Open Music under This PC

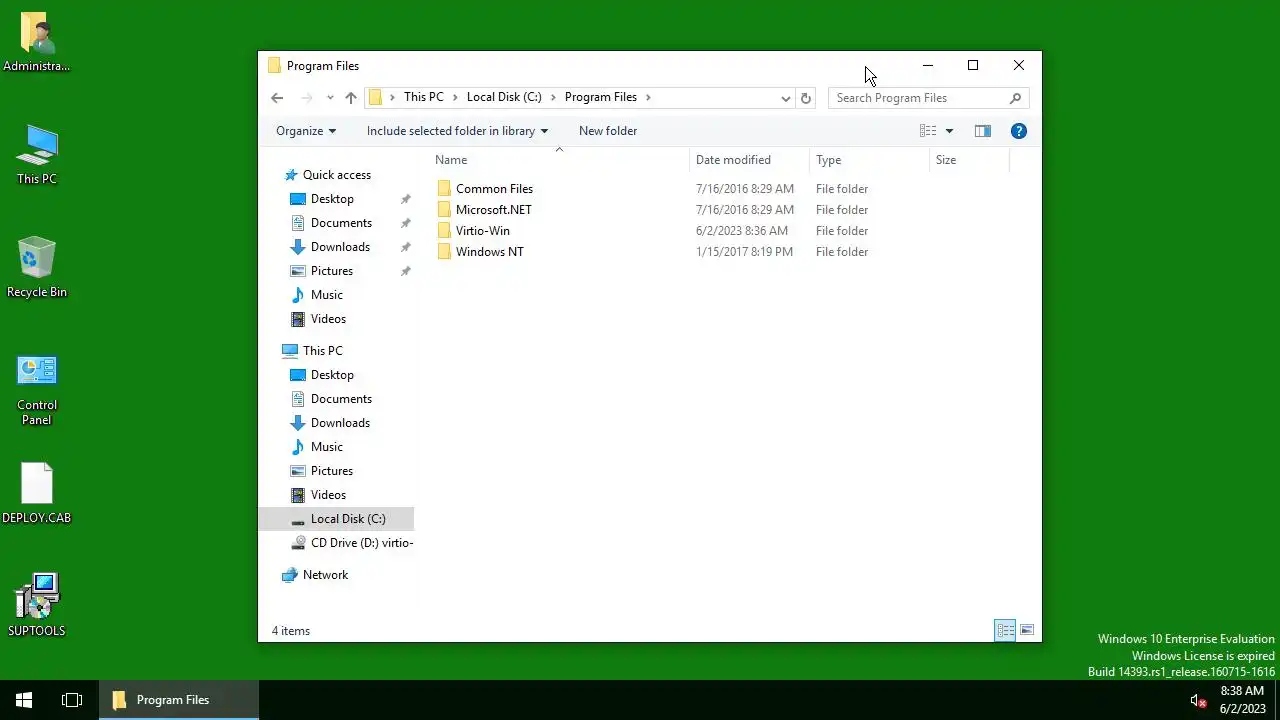327,447
